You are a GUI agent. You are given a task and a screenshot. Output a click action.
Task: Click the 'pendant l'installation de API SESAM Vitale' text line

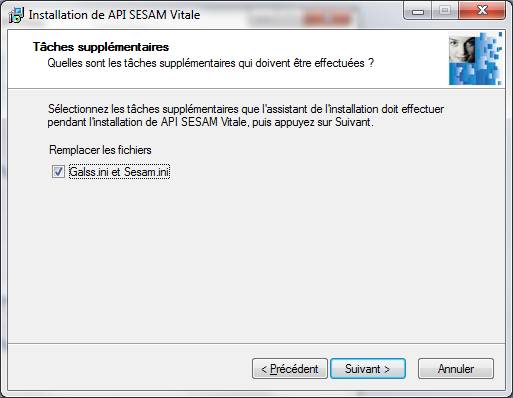210,122
